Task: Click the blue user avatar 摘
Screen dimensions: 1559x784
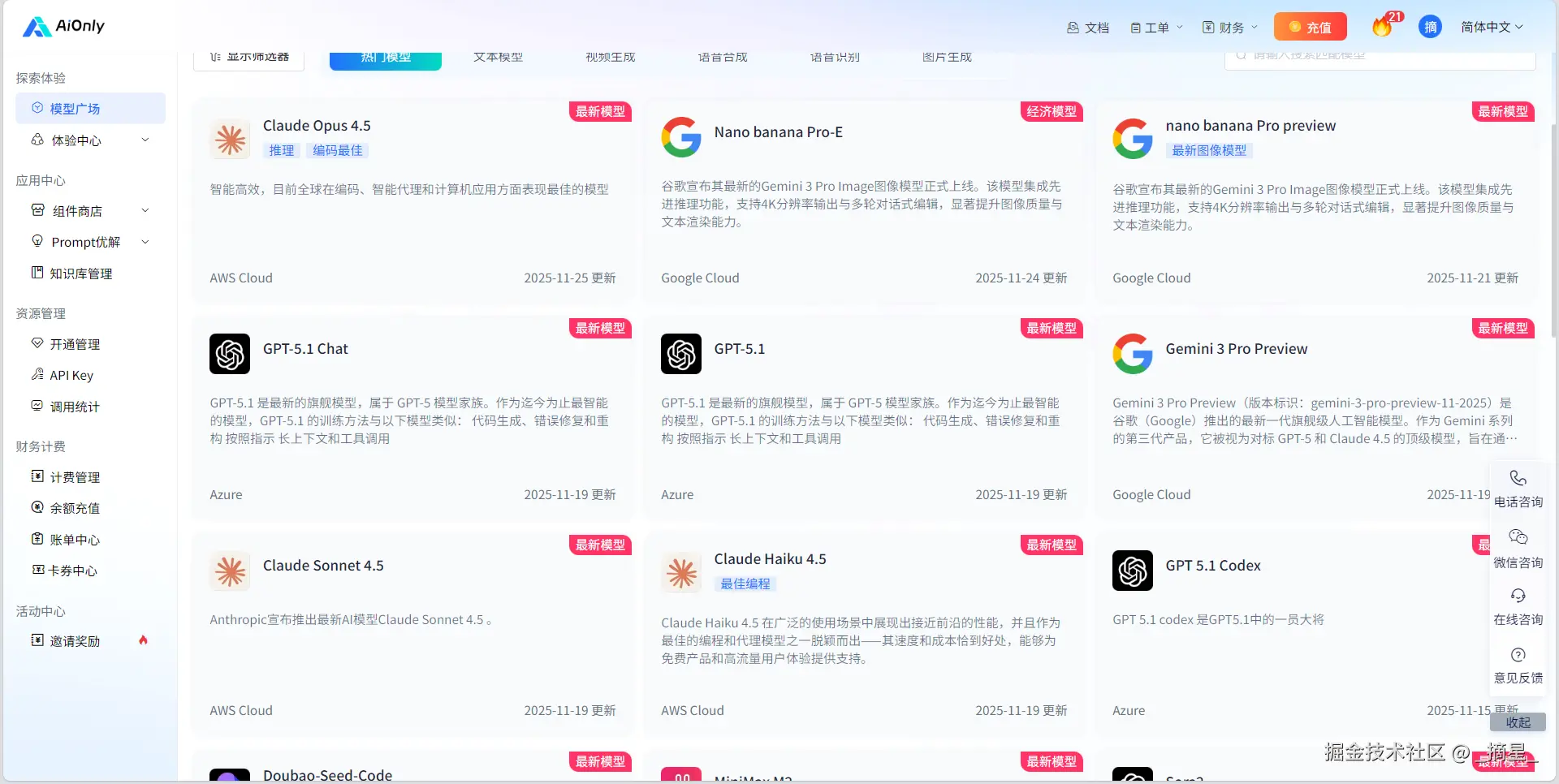Action: point(1430,27)
